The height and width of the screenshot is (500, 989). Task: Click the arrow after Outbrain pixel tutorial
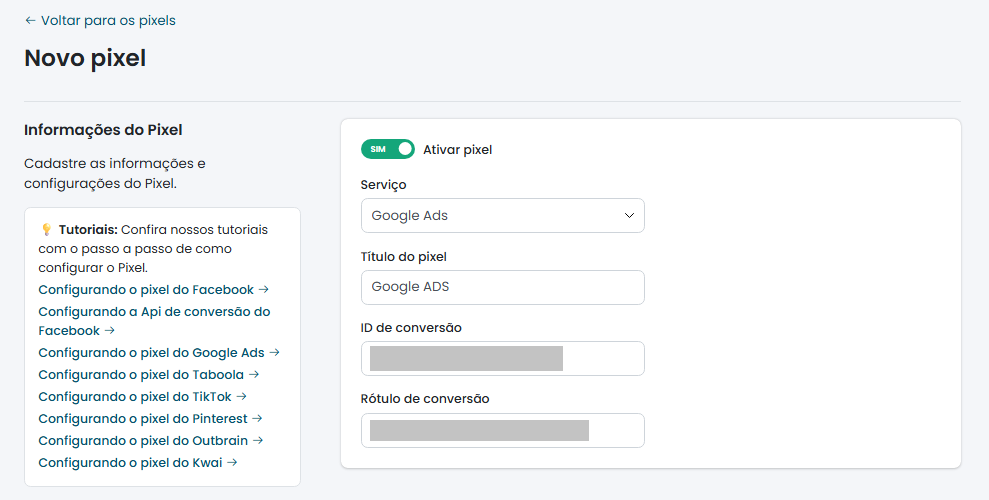pos(258,441)
